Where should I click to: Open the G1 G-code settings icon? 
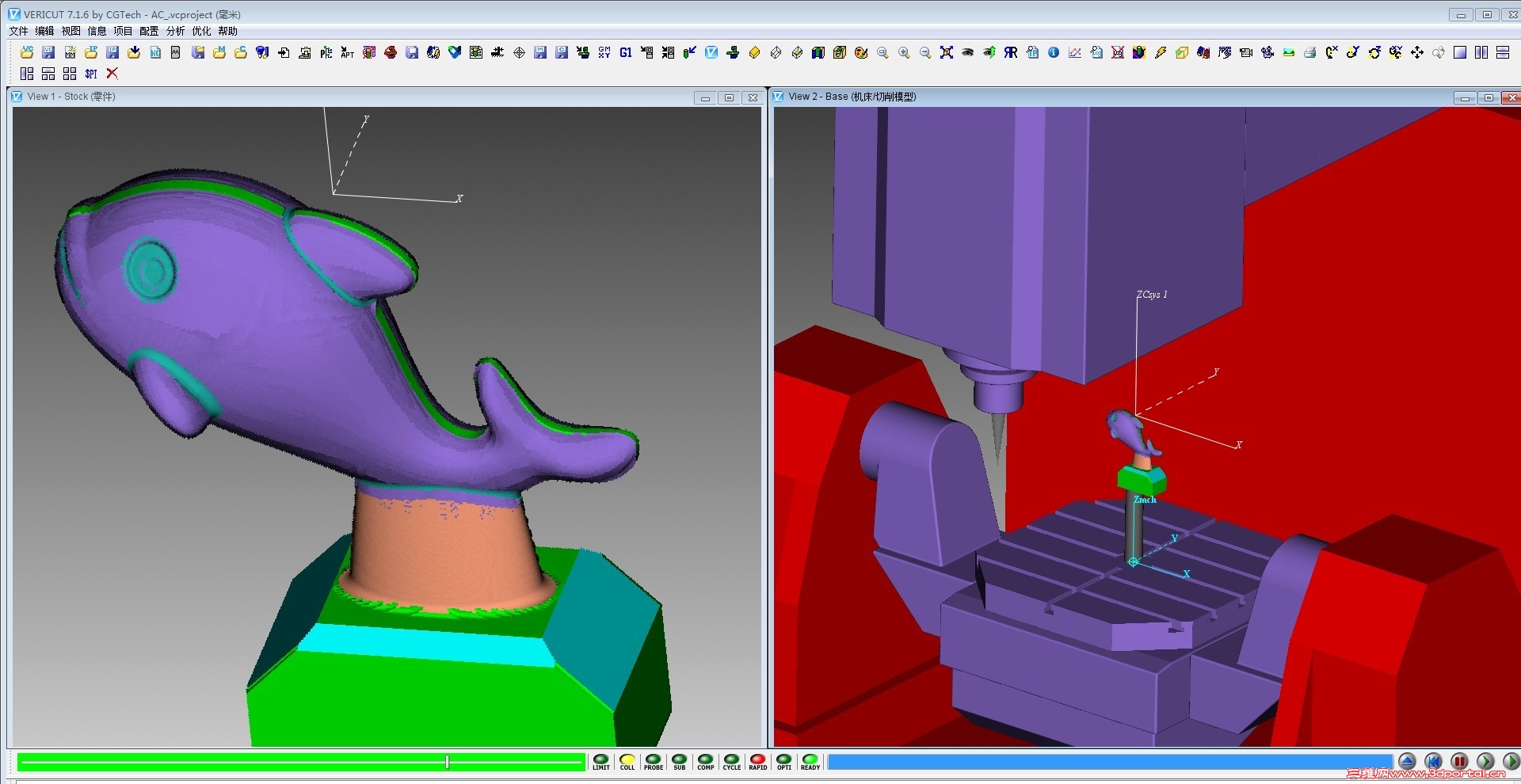click(x=625, y=52)
